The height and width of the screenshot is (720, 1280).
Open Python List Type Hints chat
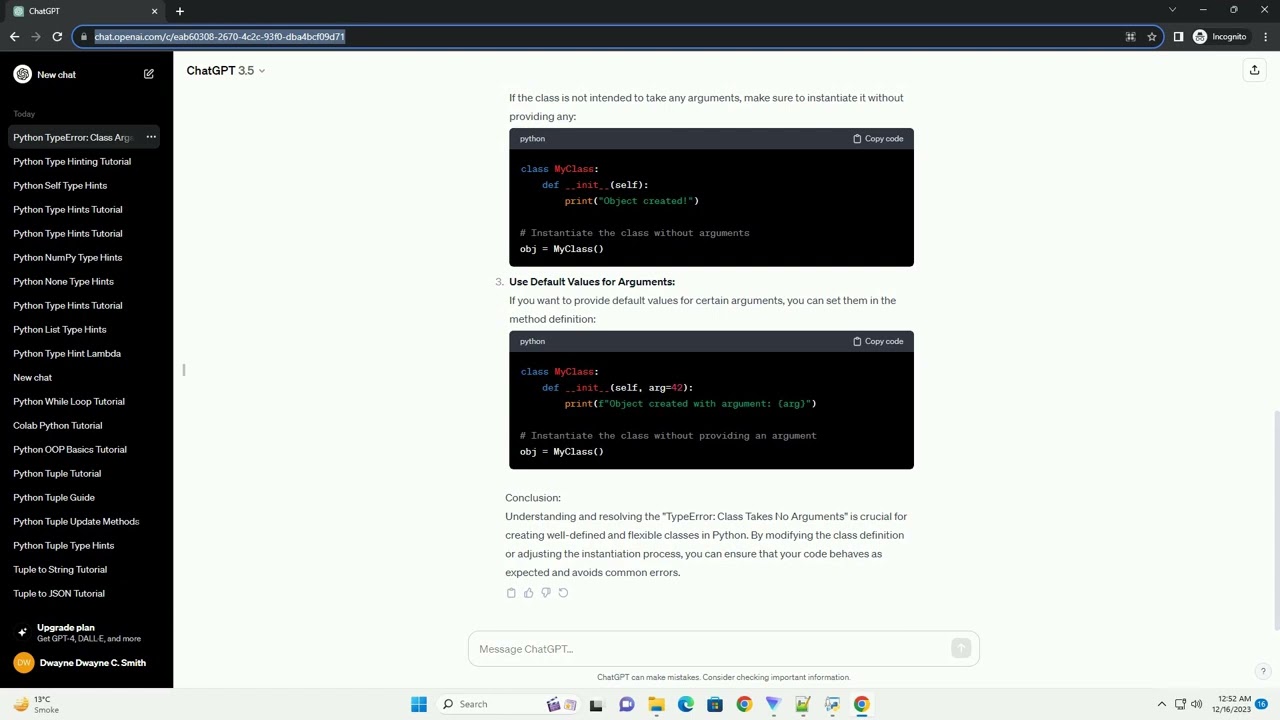coord(60,329)
